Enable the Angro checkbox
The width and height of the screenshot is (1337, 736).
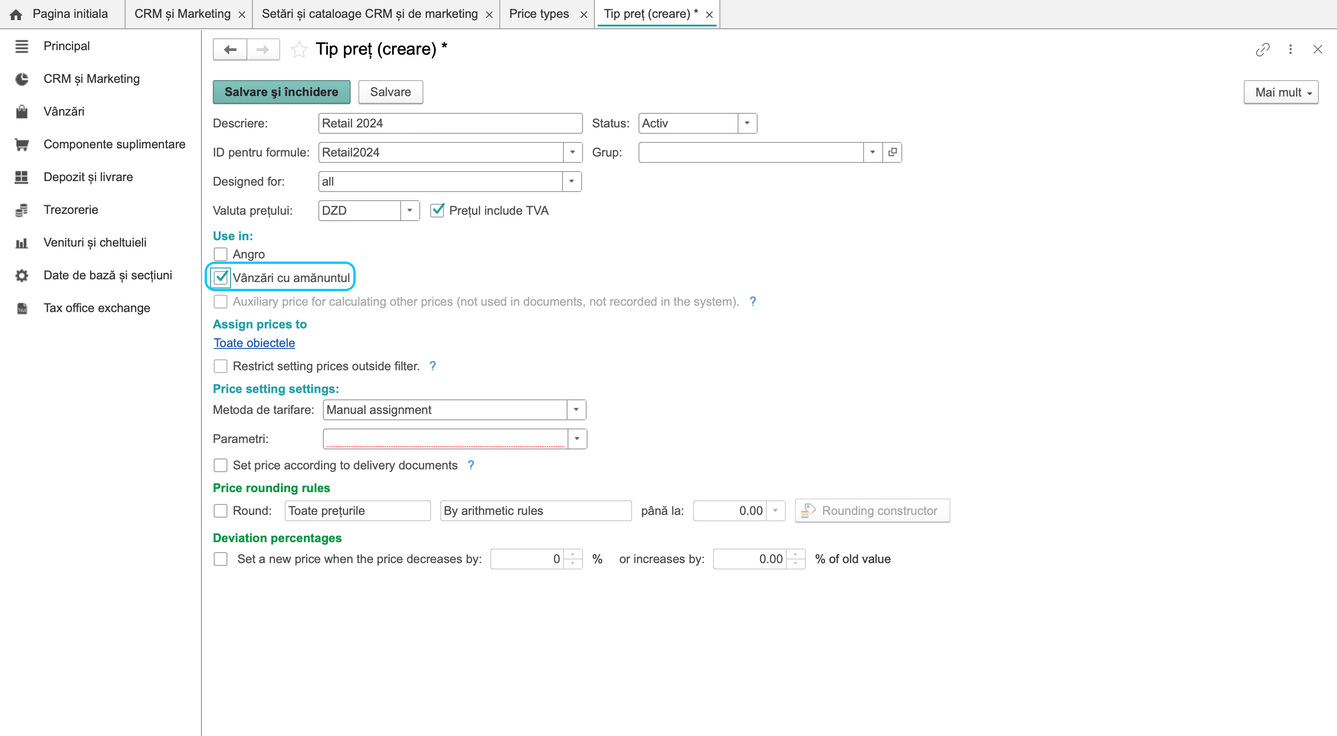[x=220, y=254]
